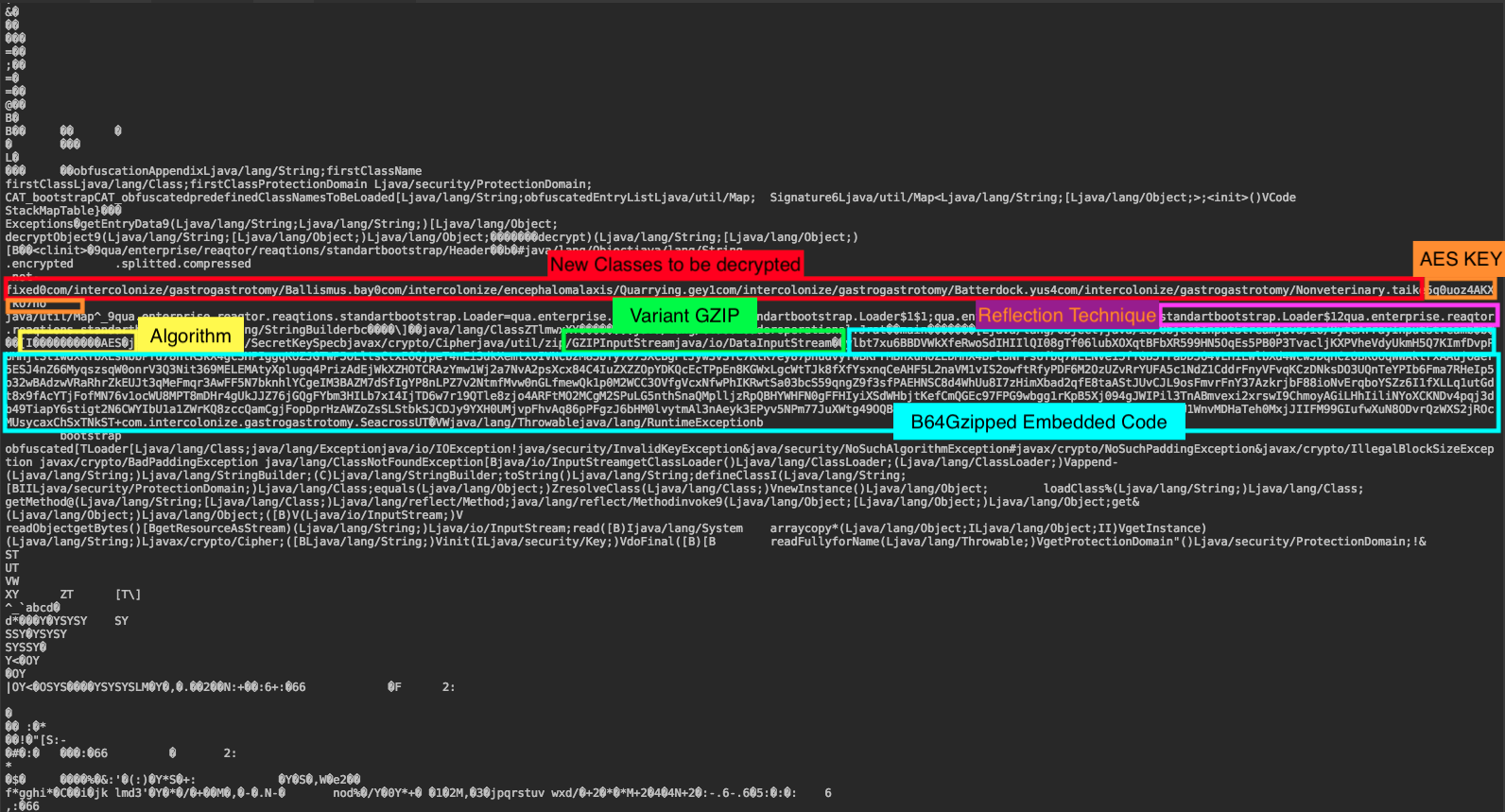Click the 'decryptObject9' method name
This screenshot has height=812, width=1505.
(x=53, y=237)
